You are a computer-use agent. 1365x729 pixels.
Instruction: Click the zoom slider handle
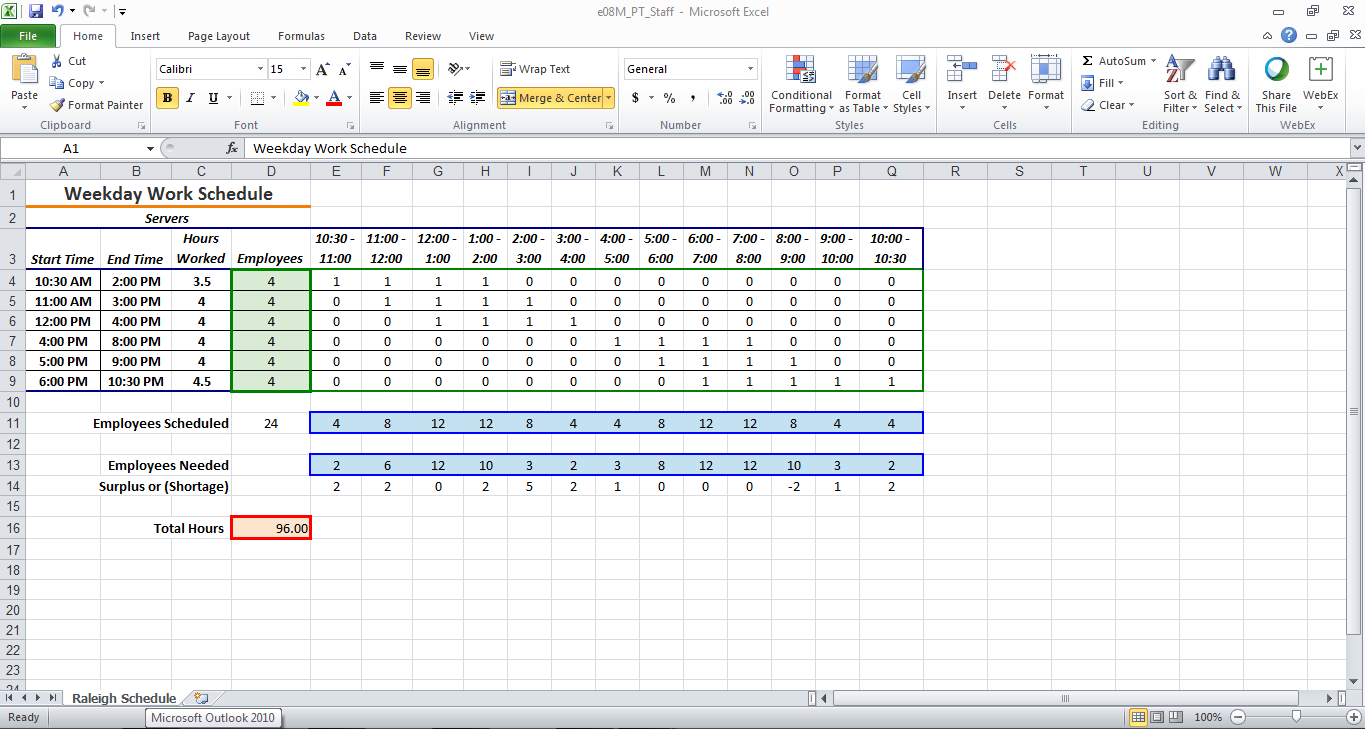tap(1296, 717)
